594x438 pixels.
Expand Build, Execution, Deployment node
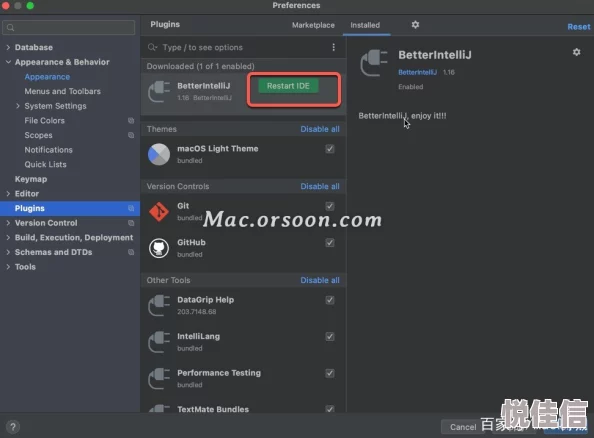(x=8, y=238)
